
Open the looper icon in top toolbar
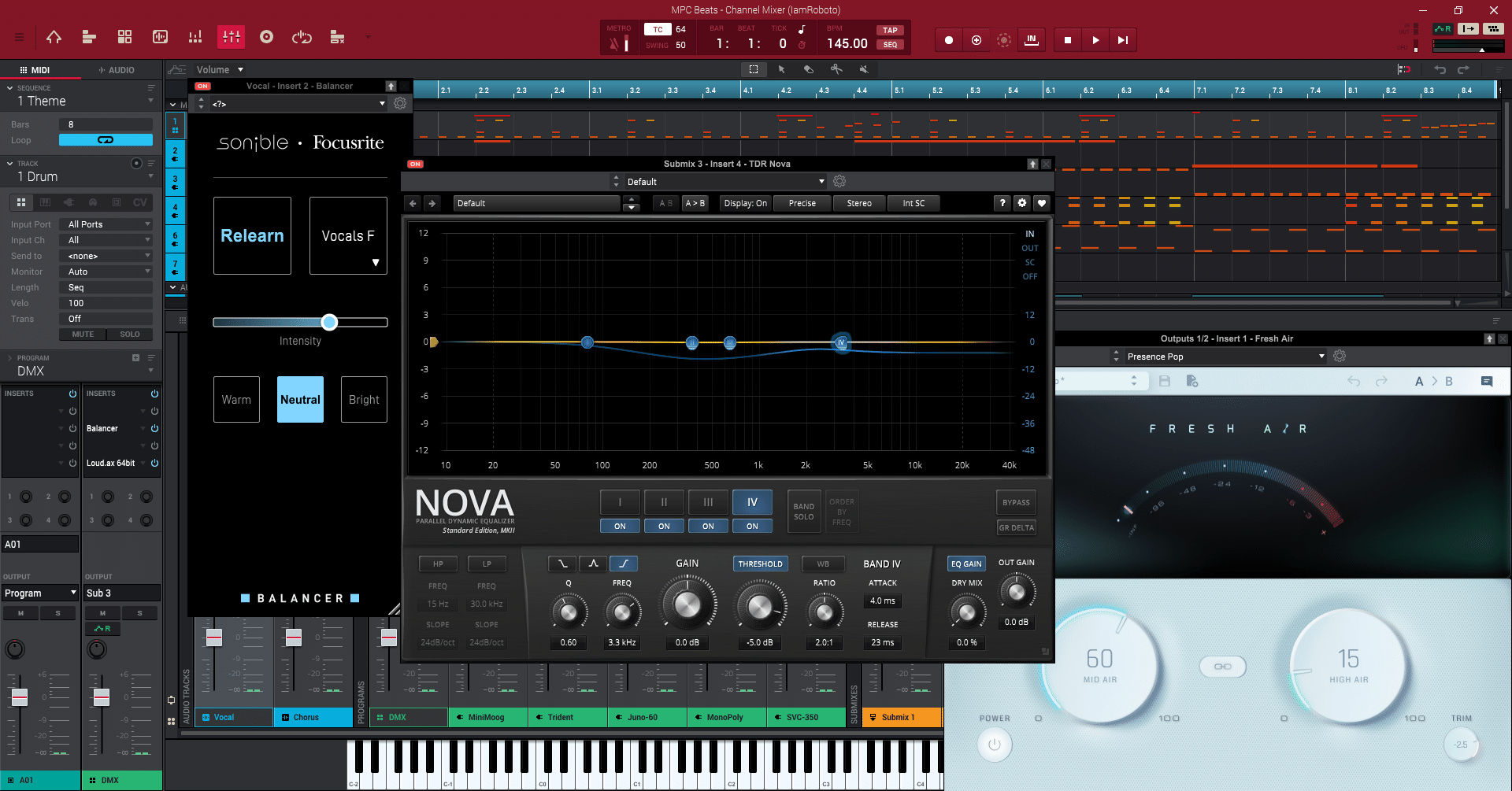302,37
